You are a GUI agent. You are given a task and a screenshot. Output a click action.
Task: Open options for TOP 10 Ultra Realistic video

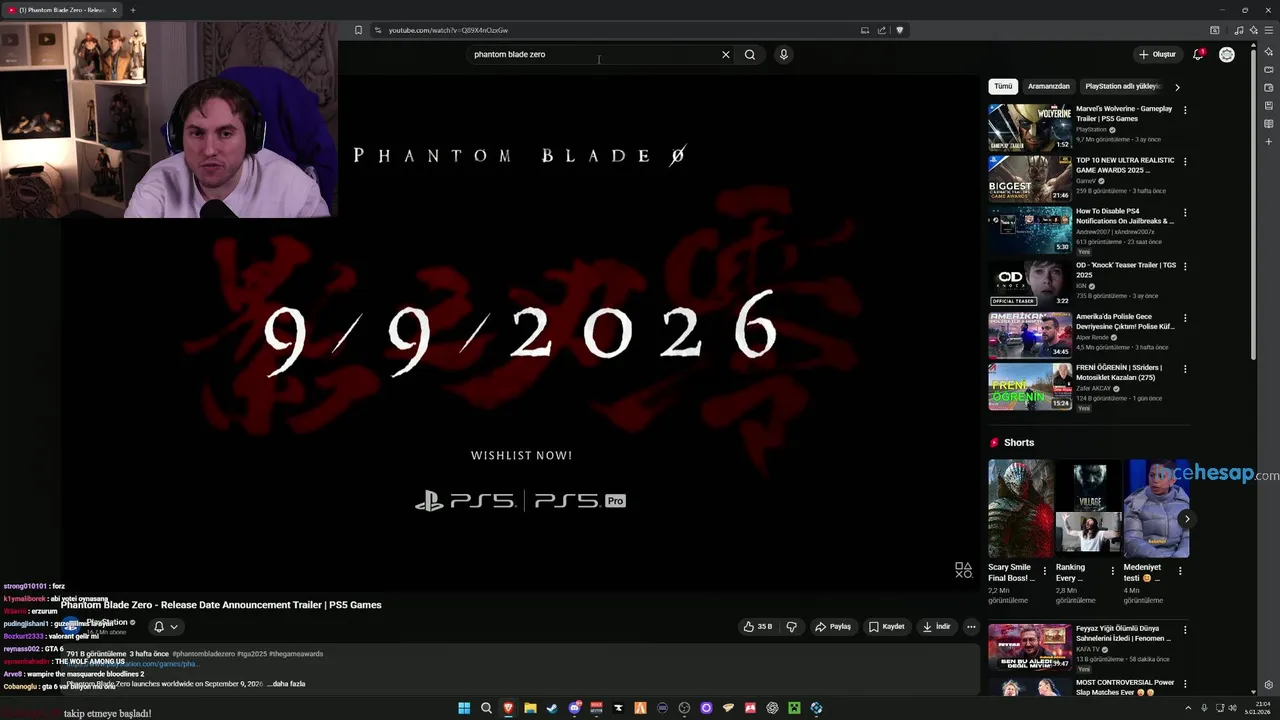[x=1185, y=161]
